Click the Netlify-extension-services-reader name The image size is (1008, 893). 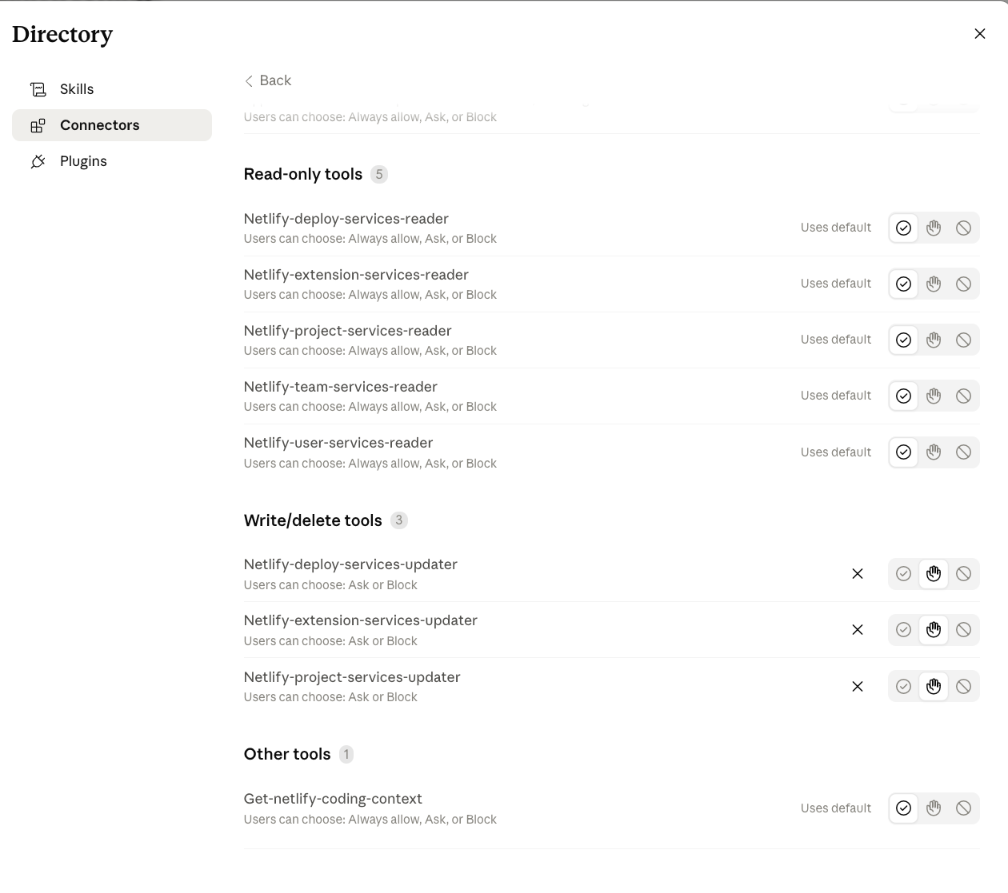click(356, 275)
